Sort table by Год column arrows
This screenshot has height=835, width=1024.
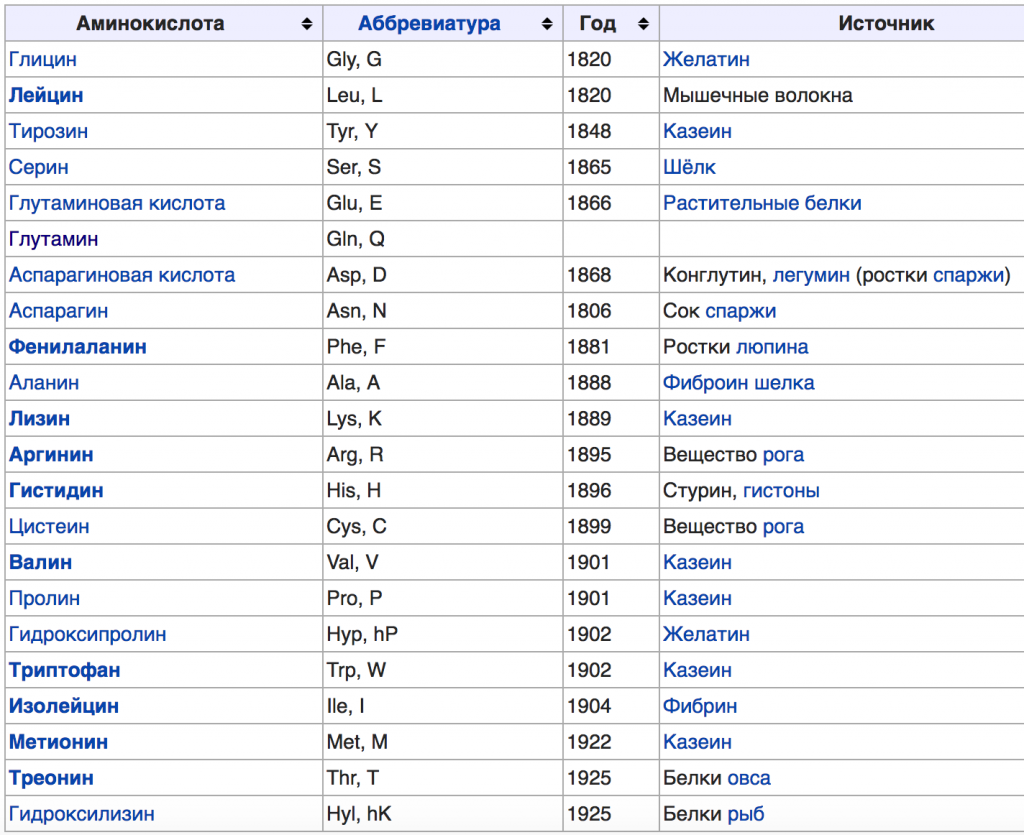[644, 24]
